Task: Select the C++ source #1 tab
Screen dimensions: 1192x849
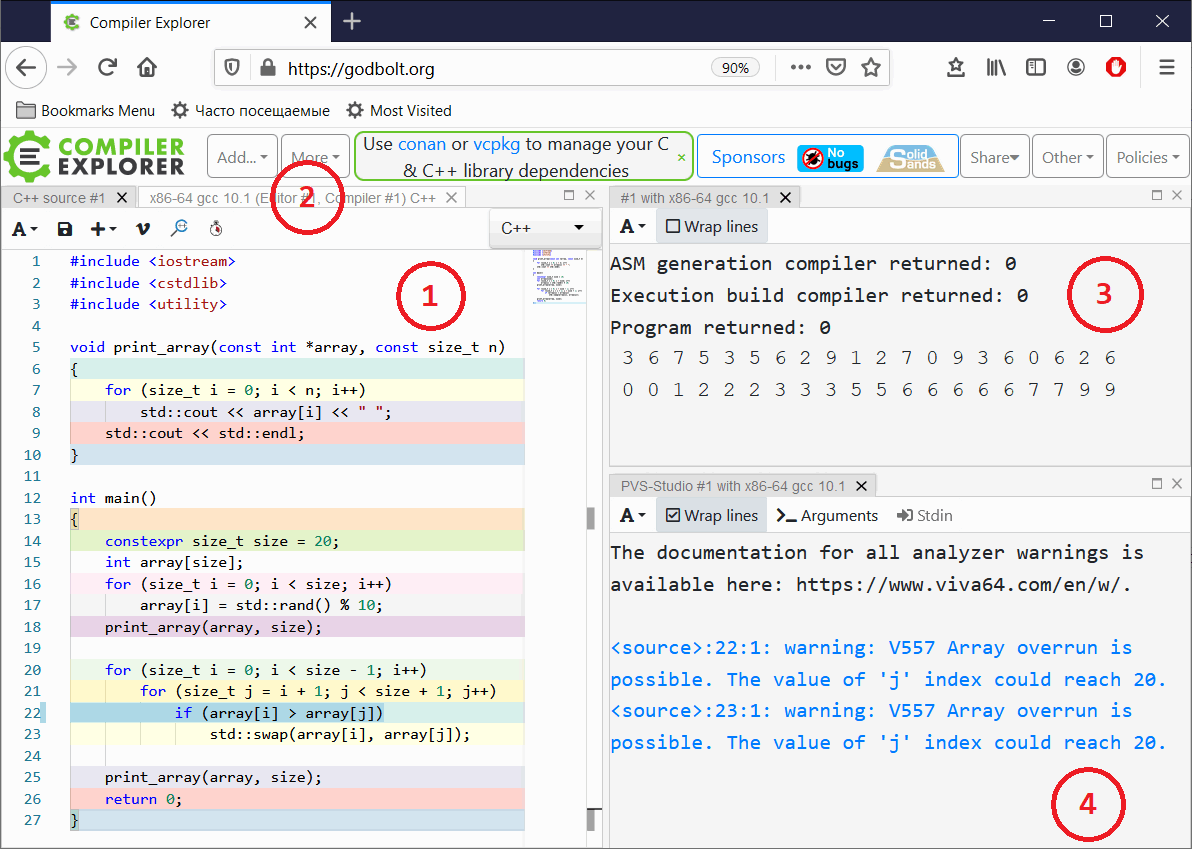Action: click(59, 198)
